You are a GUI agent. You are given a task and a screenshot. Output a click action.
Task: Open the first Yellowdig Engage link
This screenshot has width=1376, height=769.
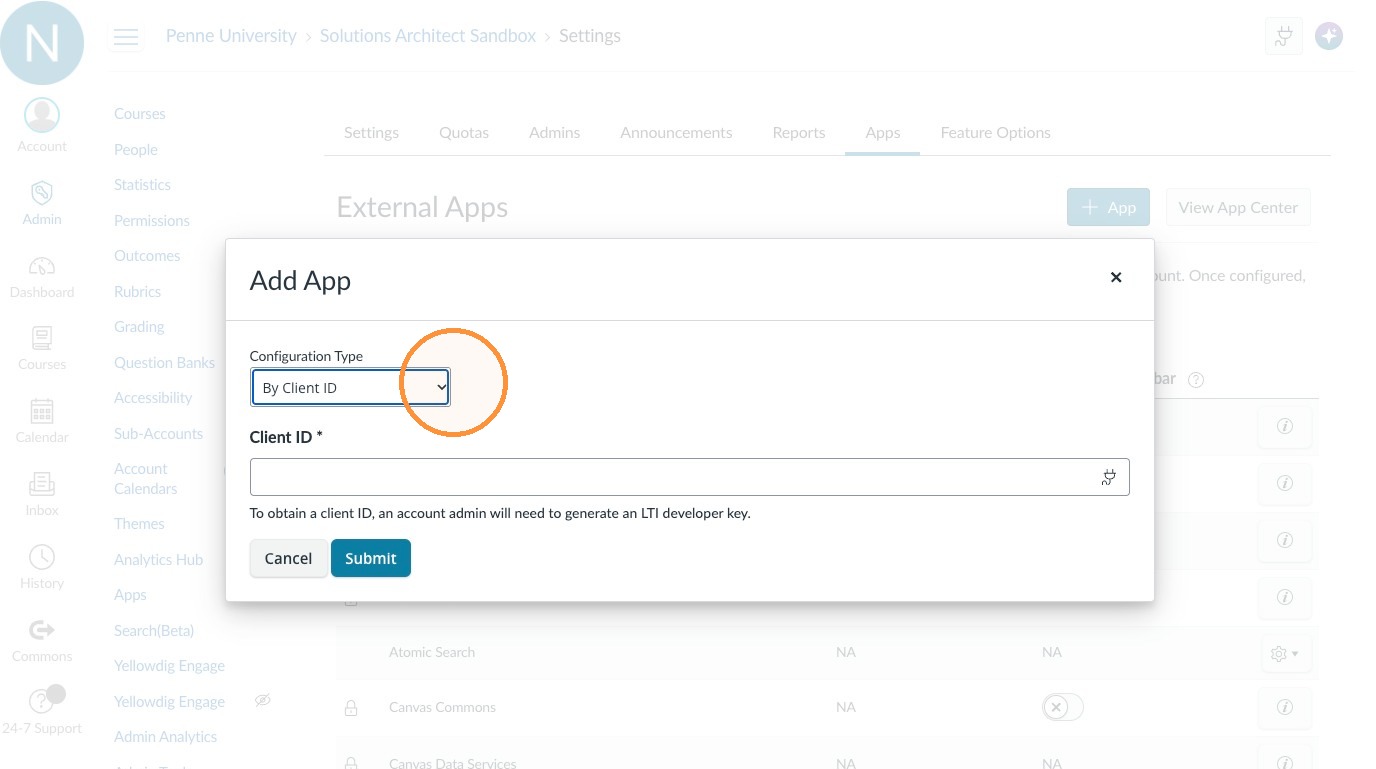pyautogui.click(x=169, y=666)
